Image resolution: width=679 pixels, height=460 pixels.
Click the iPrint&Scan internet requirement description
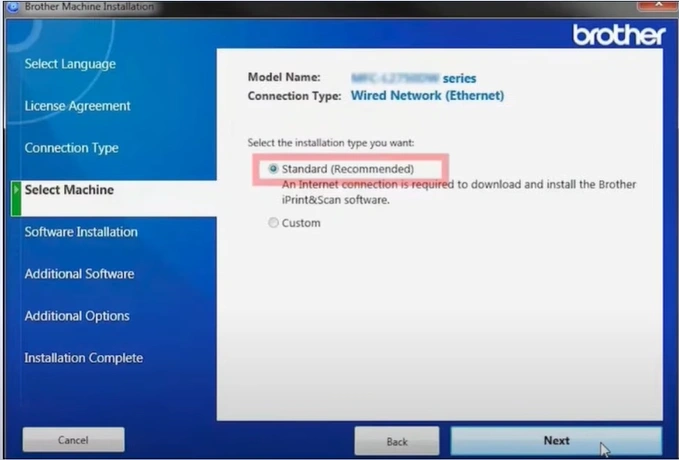(x=458, y=192)
